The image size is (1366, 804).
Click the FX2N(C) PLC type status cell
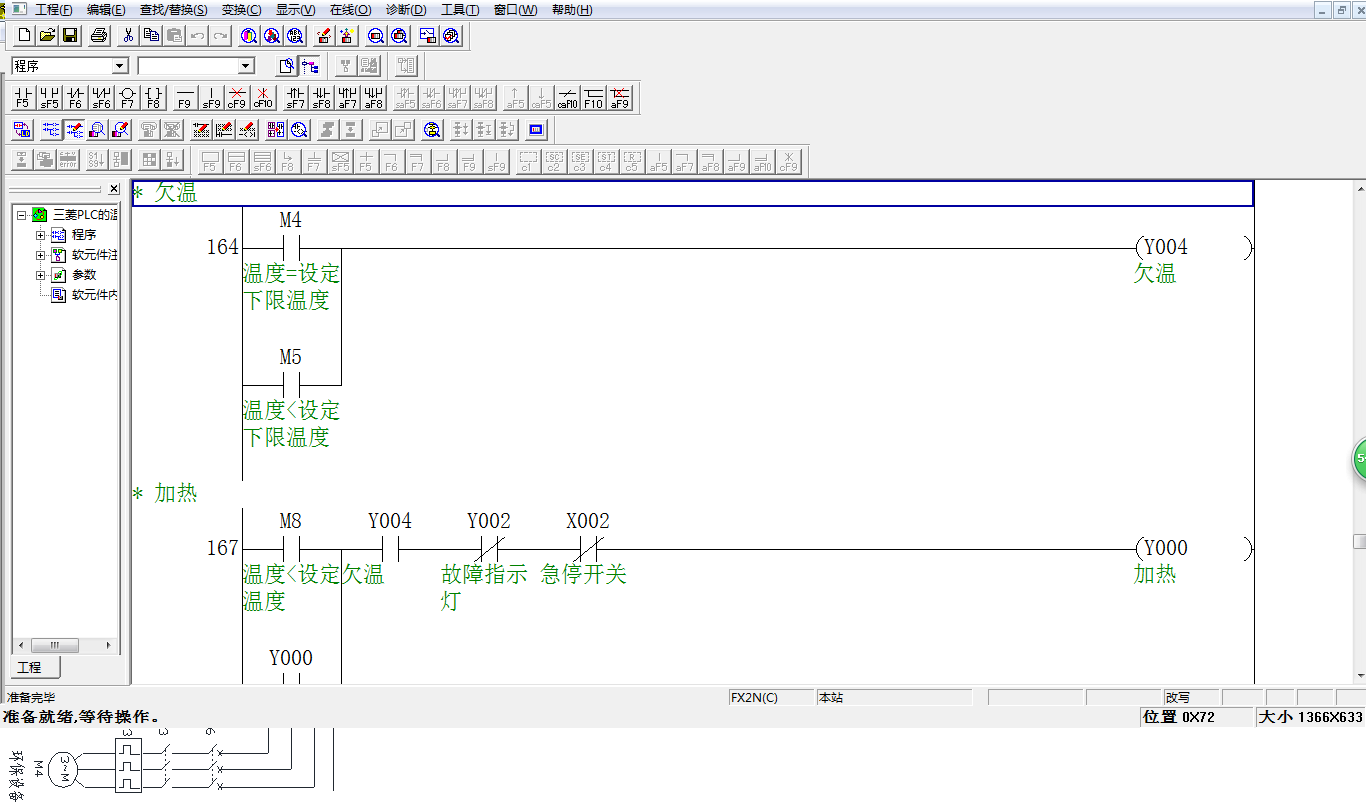[x=771, y=697]
